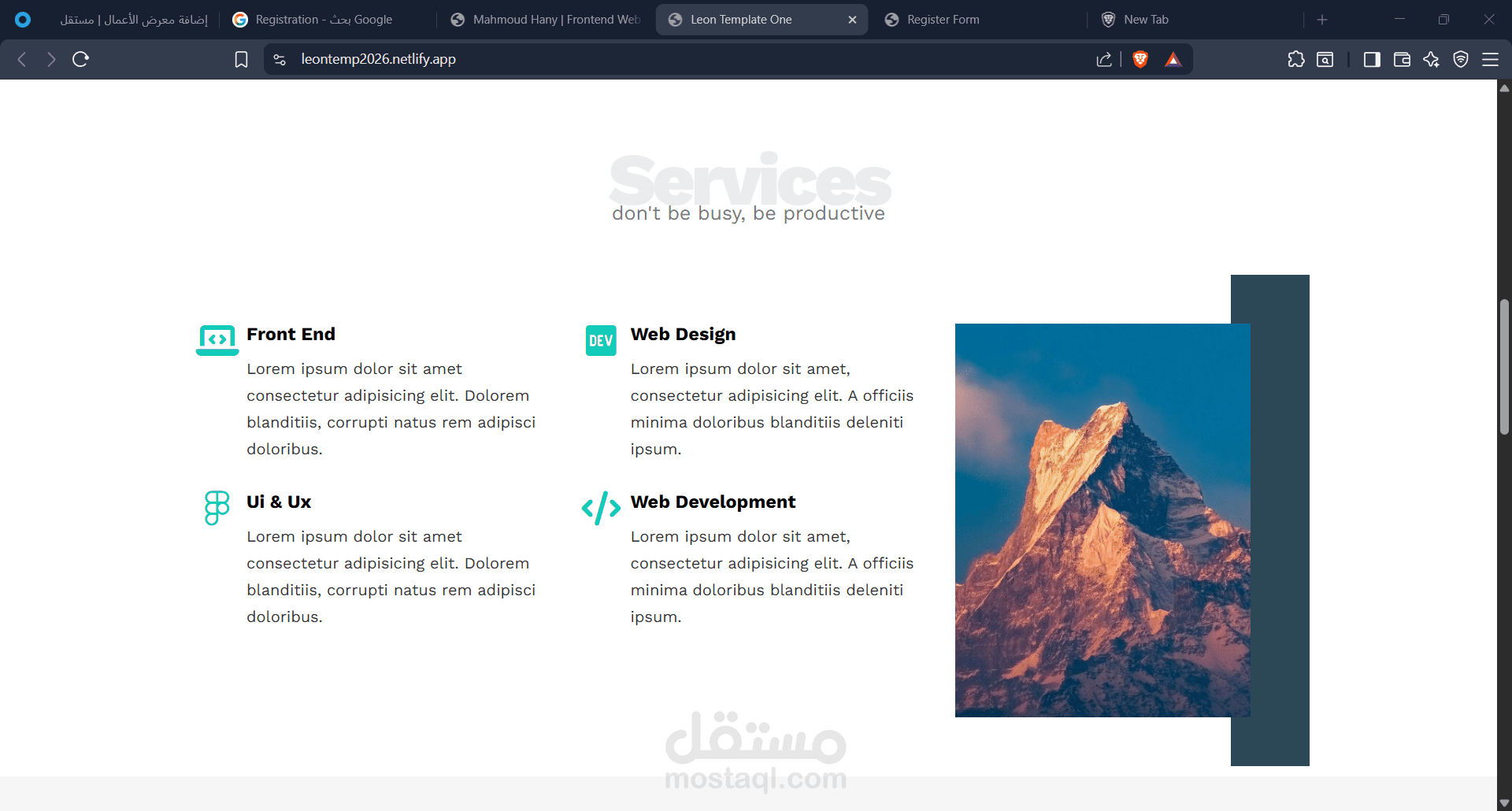Click the browser profile icon at top-left
Viewport: 1512px width, 811px height.
point(23,20)
